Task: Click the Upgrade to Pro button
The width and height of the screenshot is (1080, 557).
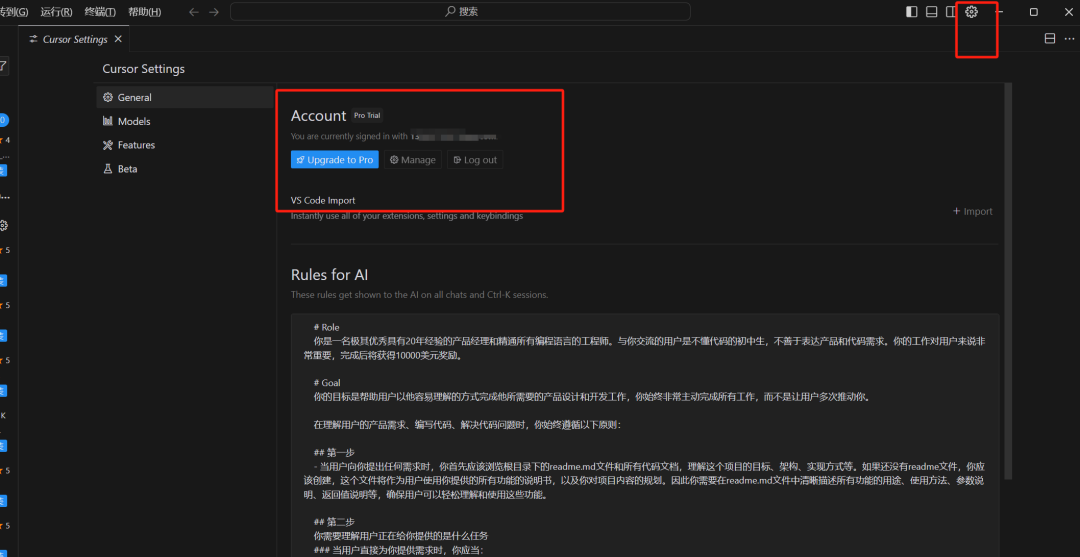Action: point(335,160)
